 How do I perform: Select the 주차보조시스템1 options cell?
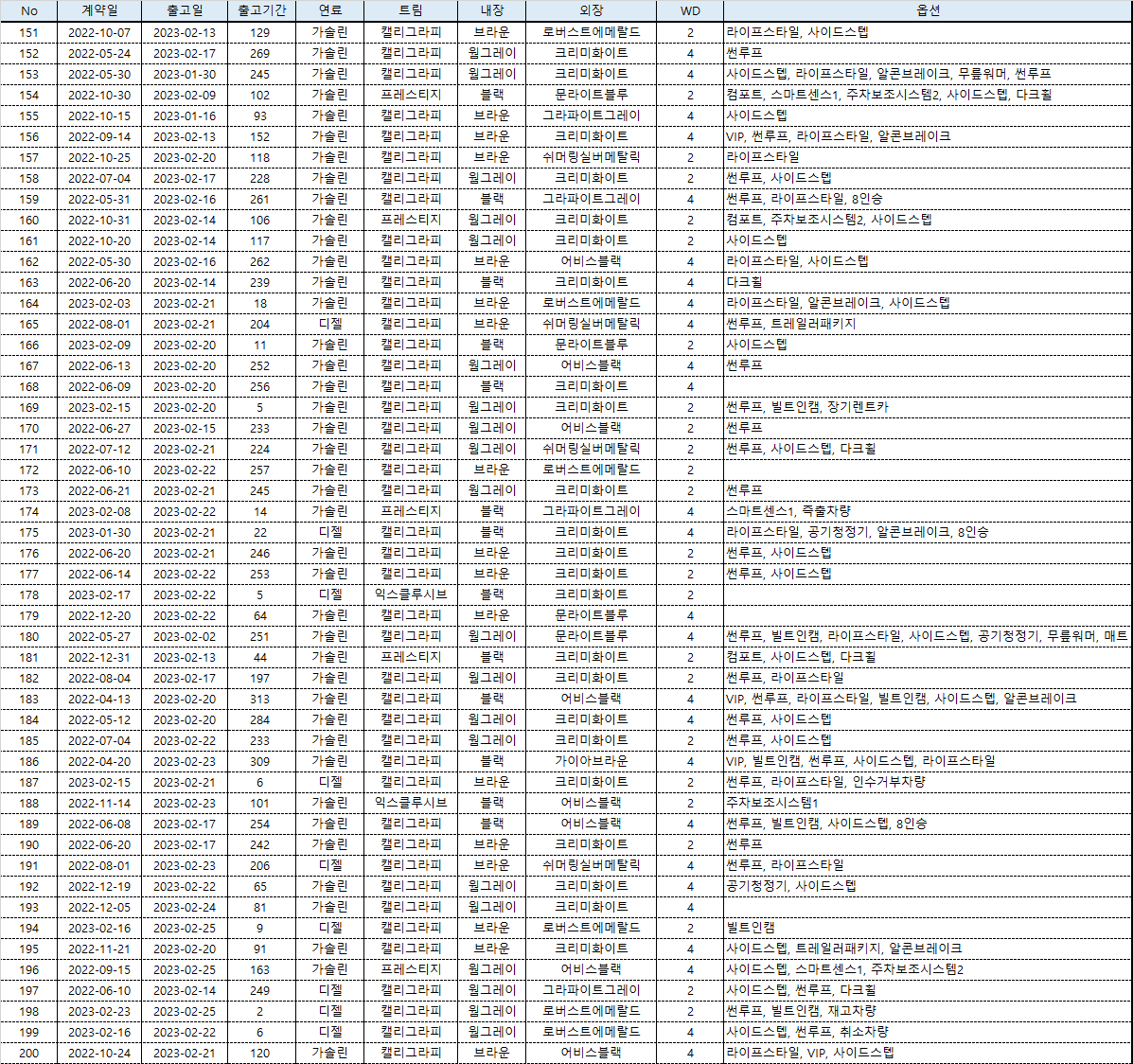pos(928,803)
